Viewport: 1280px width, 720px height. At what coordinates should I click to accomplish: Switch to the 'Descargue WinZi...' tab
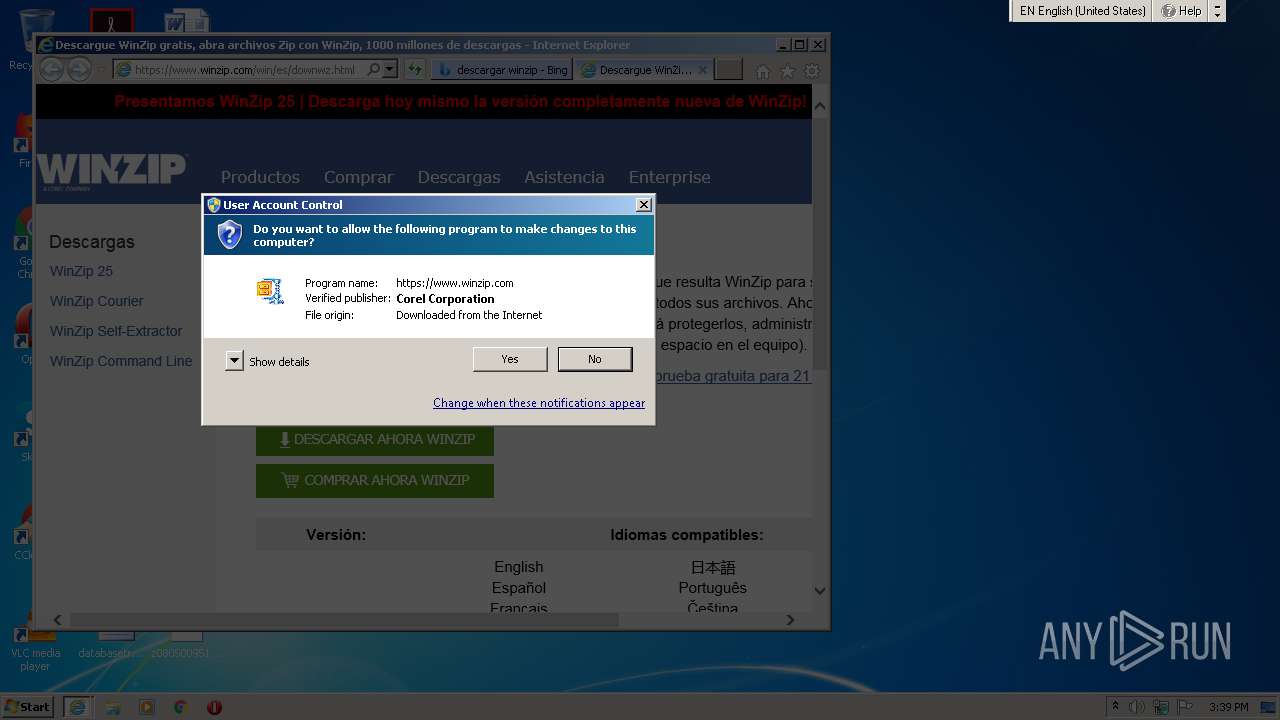point(644,70)
